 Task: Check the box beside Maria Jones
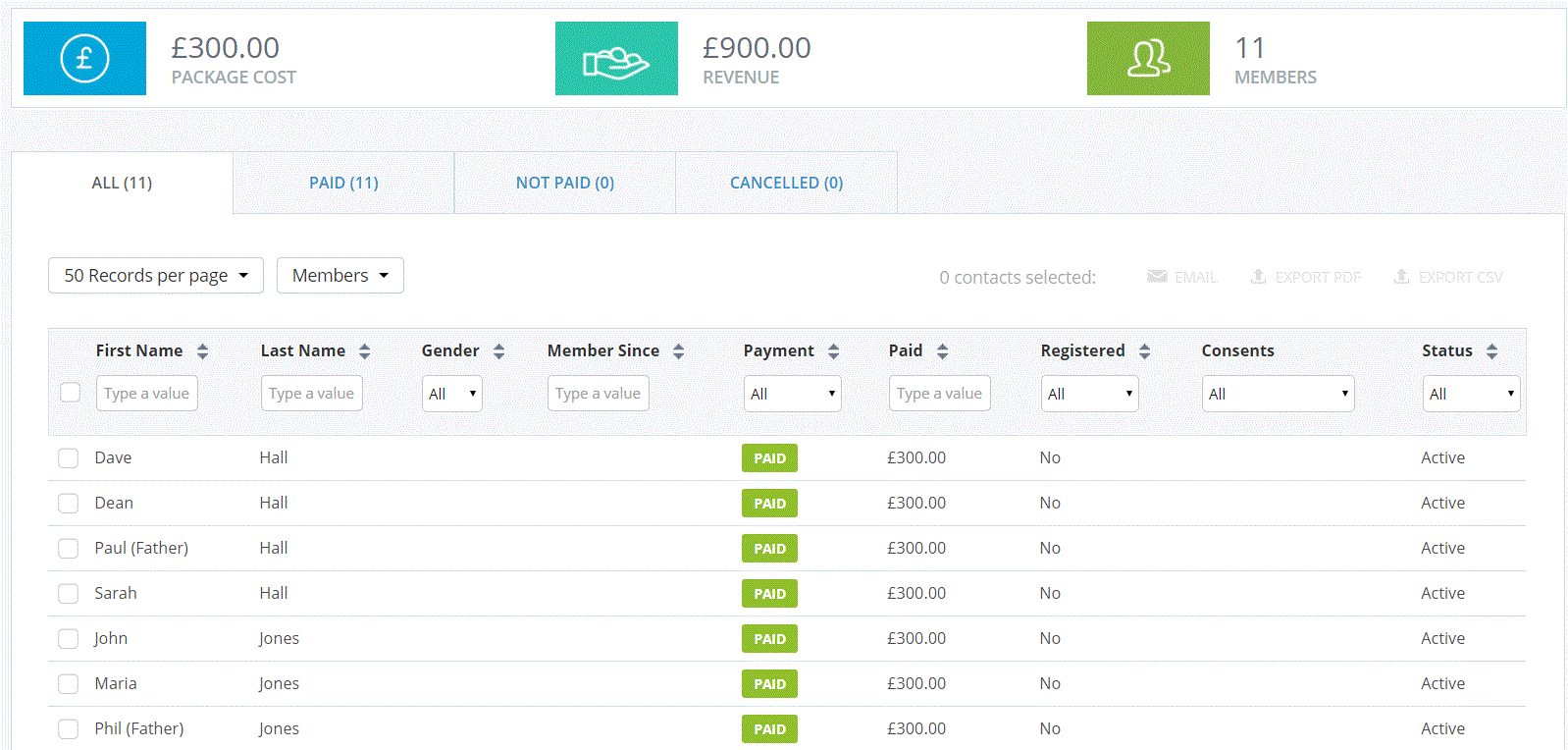(68, 684)
